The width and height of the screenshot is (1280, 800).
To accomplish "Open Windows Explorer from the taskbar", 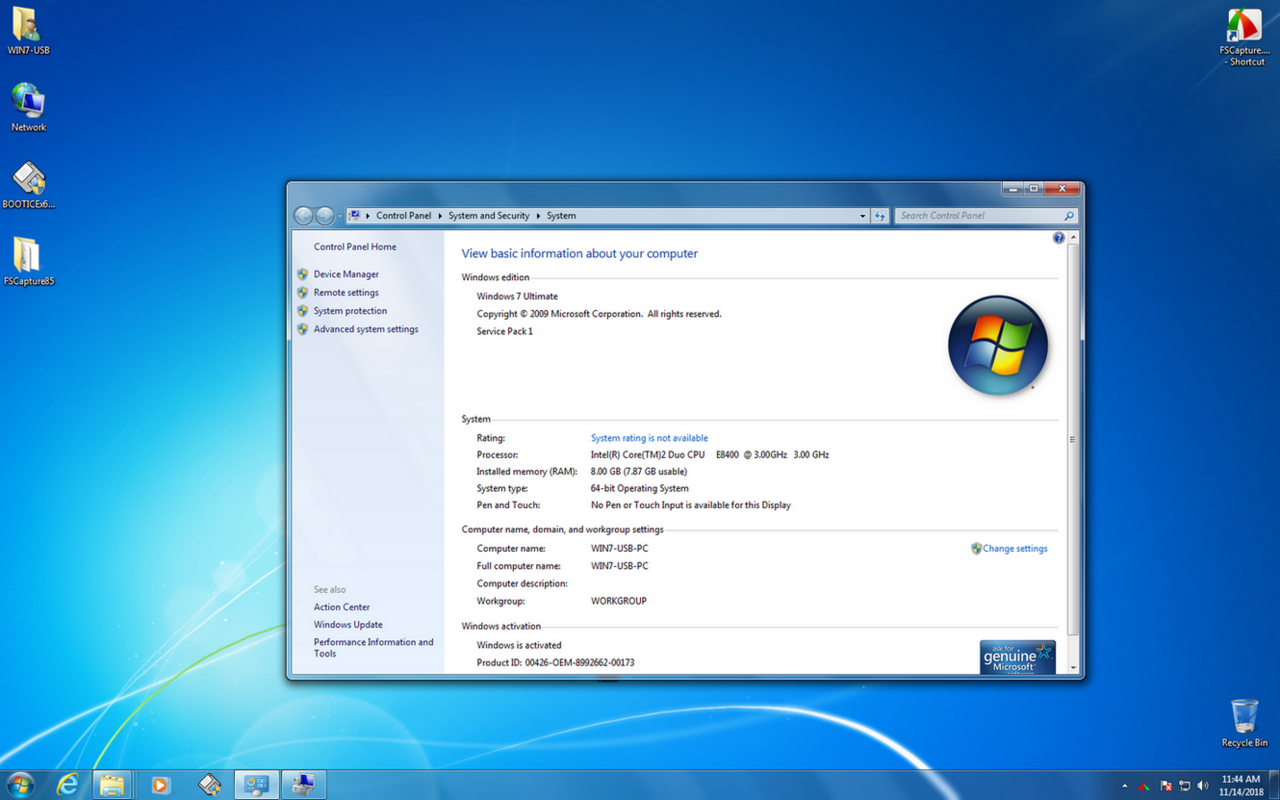I will [112, 785].
